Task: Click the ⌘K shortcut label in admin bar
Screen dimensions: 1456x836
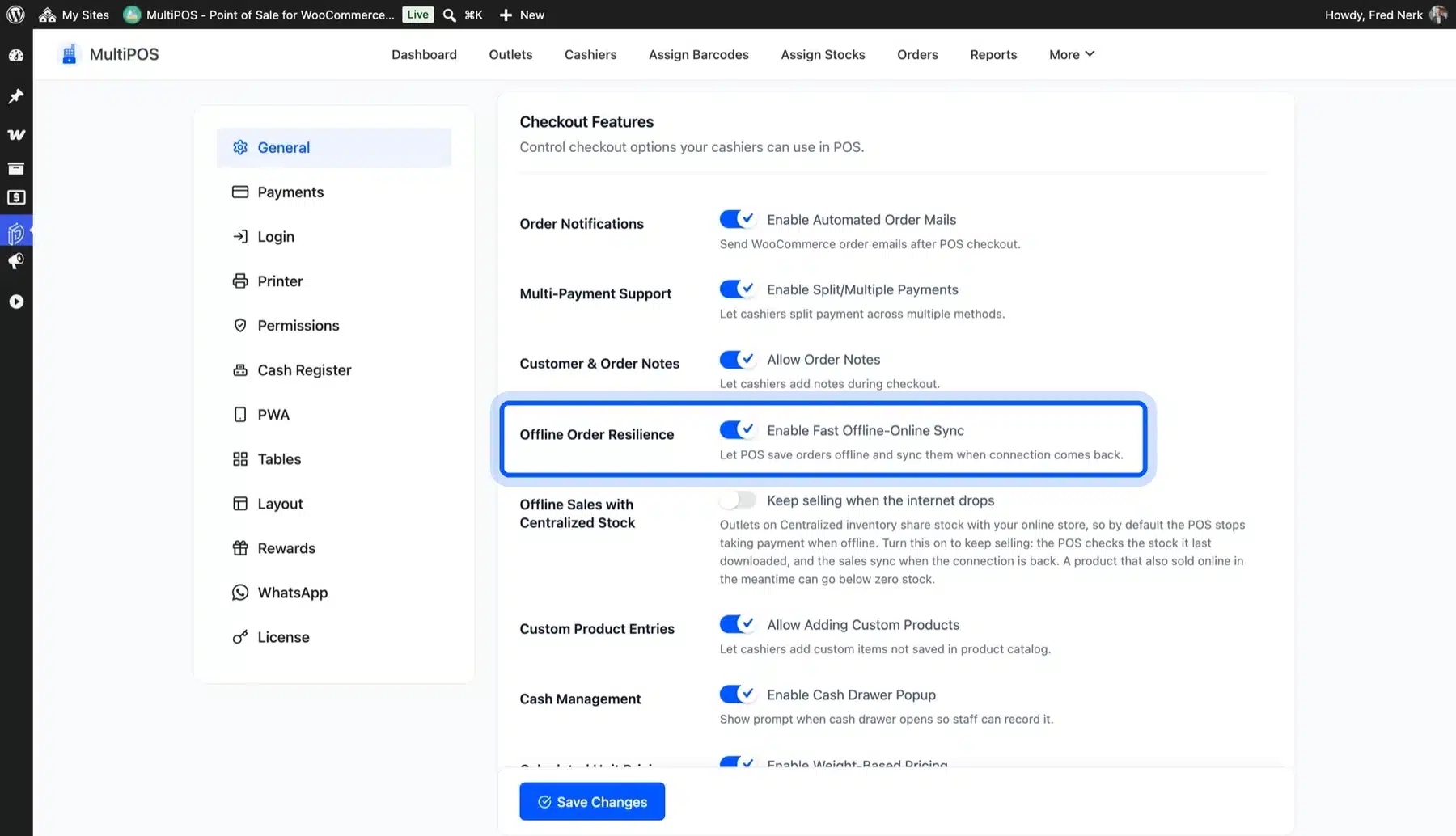Action: coord(473,15)
